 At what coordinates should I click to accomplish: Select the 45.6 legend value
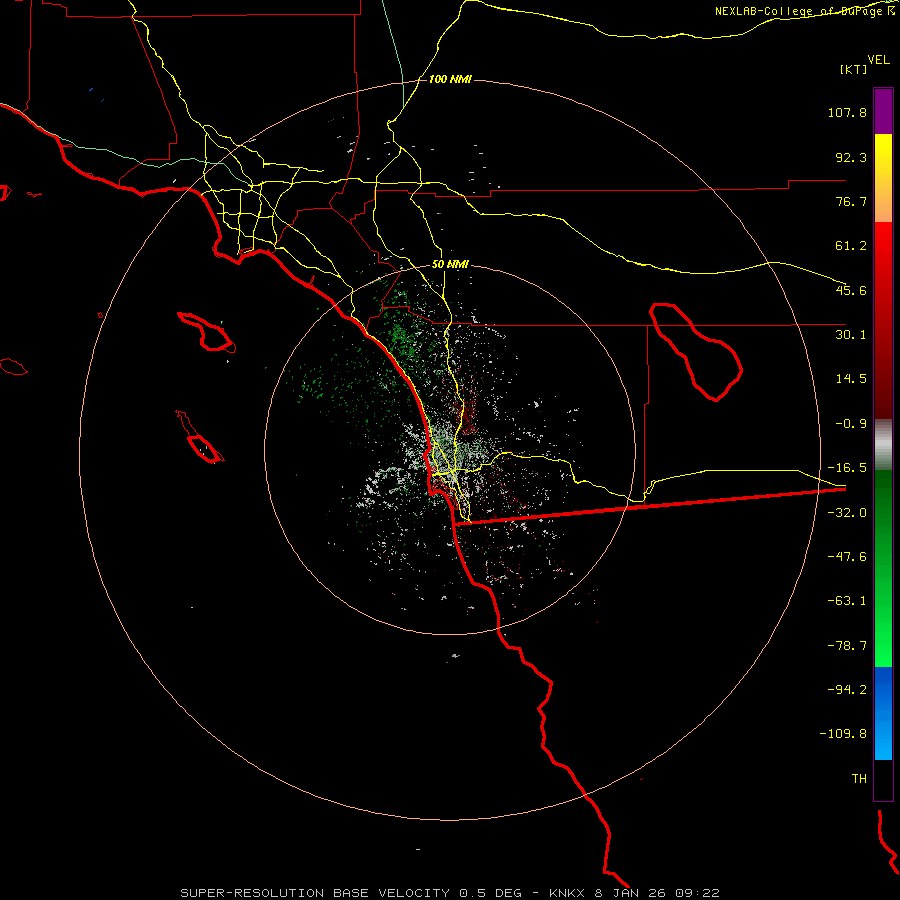tap(851, 290)
